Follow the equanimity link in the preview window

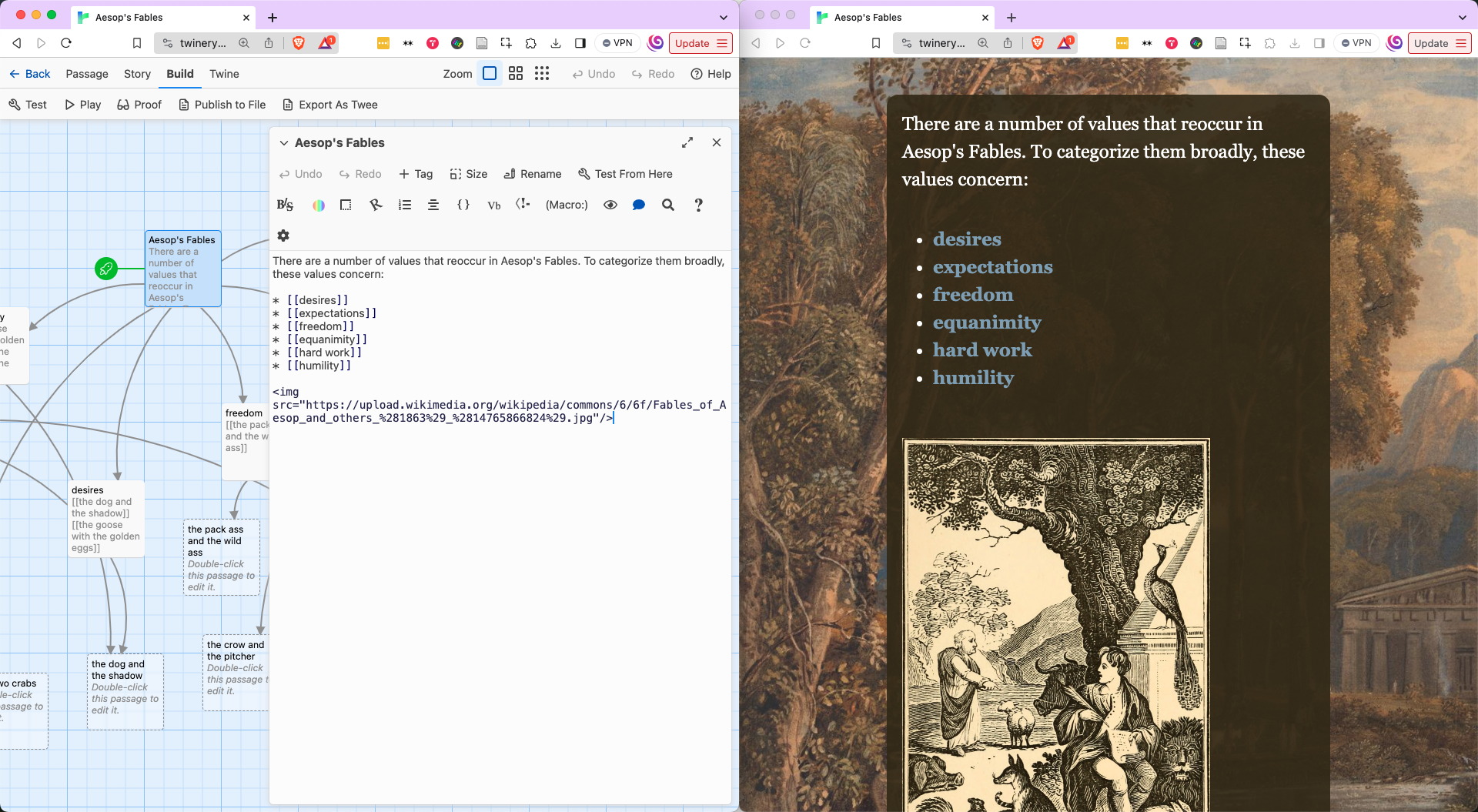click(x=987, y=322)
